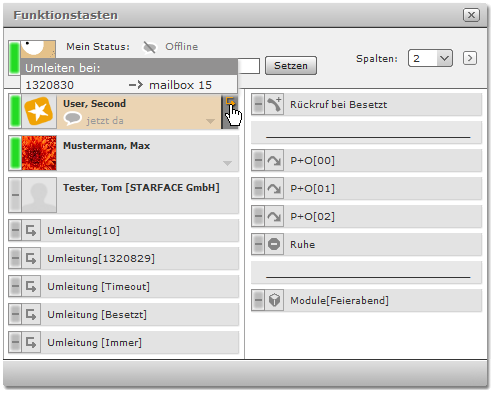The width and height of the screenshot is (493, 393).
Task: Expand the Mustermann, Max dropdown arrow
Action: tap(227, 163)
